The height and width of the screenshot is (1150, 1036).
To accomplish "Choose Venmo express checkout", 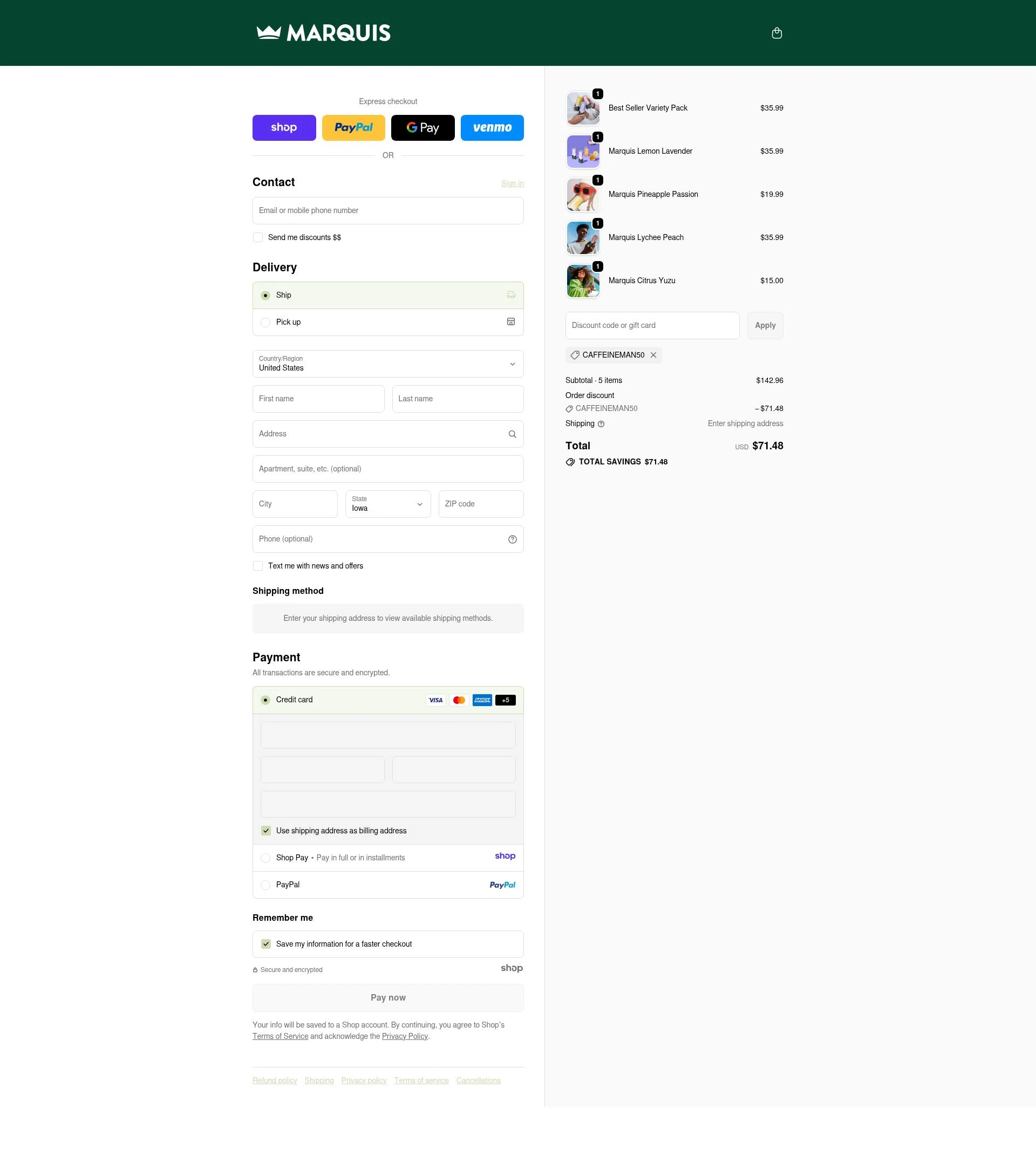I will pyautogui.click(x=492, y=127).
